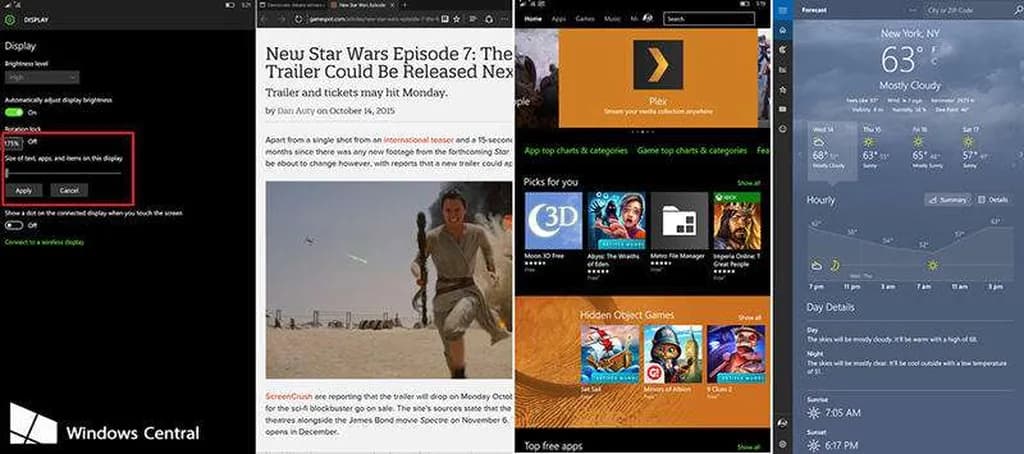This screenshot has height=454, width=1024.
Task: Open the weather app hamburger menu
Action: pos(781,10)
